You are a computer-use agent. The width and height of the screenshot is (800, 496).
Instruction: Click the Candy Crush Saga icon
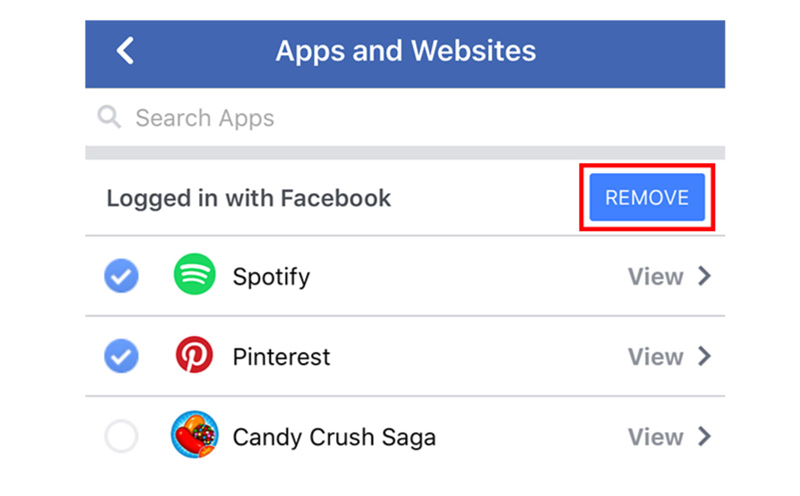[x=194, y=437]
